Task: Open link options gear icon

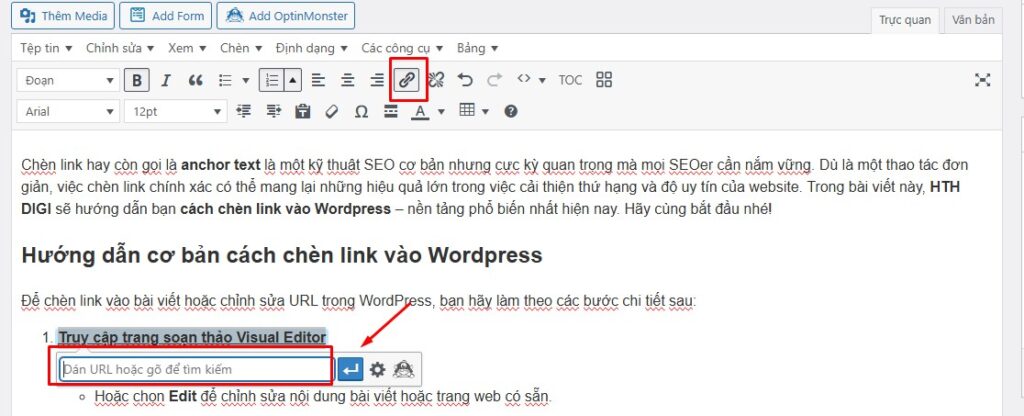Action: click(x=377, y=369)
